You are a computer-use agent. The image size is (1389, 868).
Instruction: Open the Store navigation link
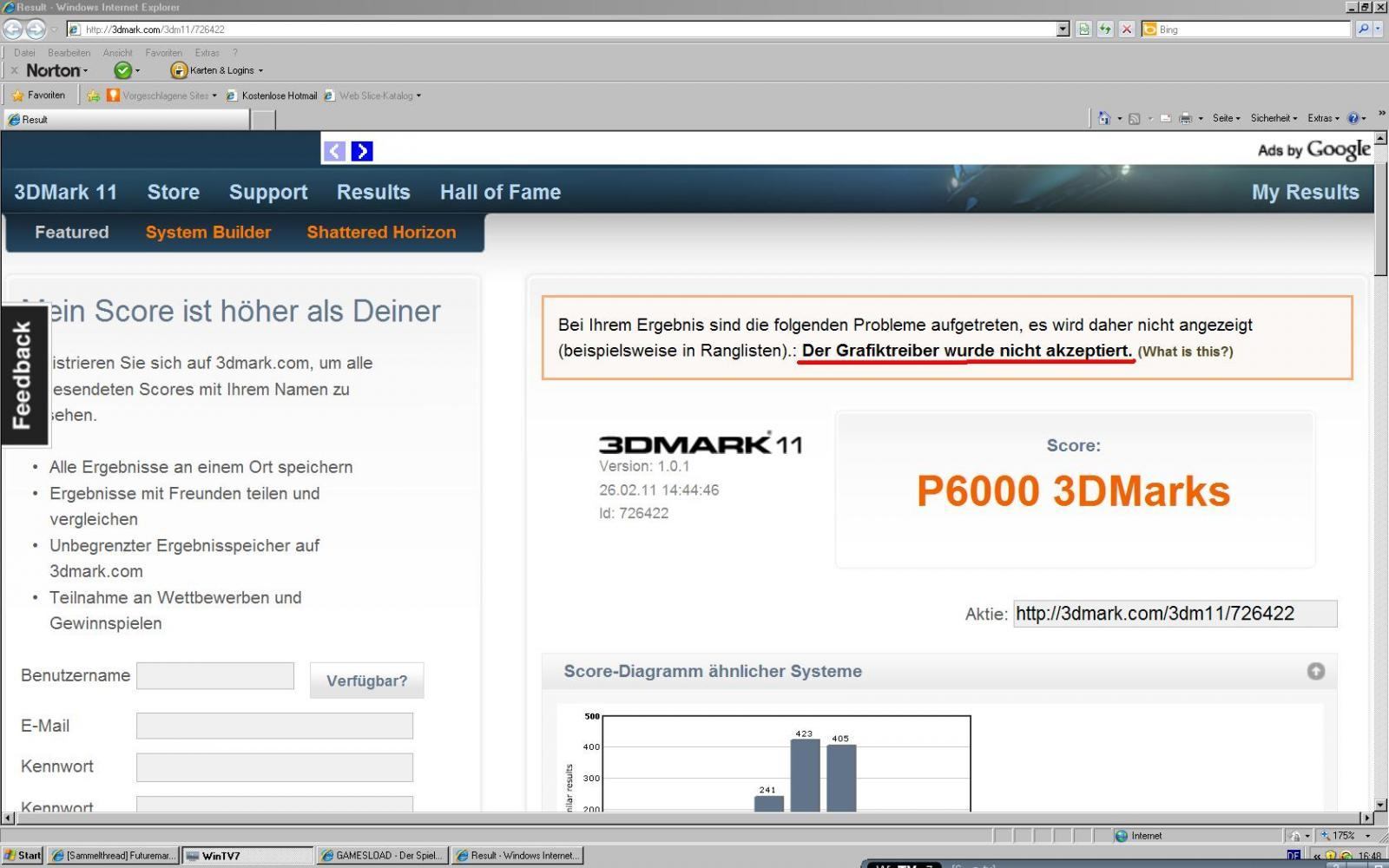174,192
